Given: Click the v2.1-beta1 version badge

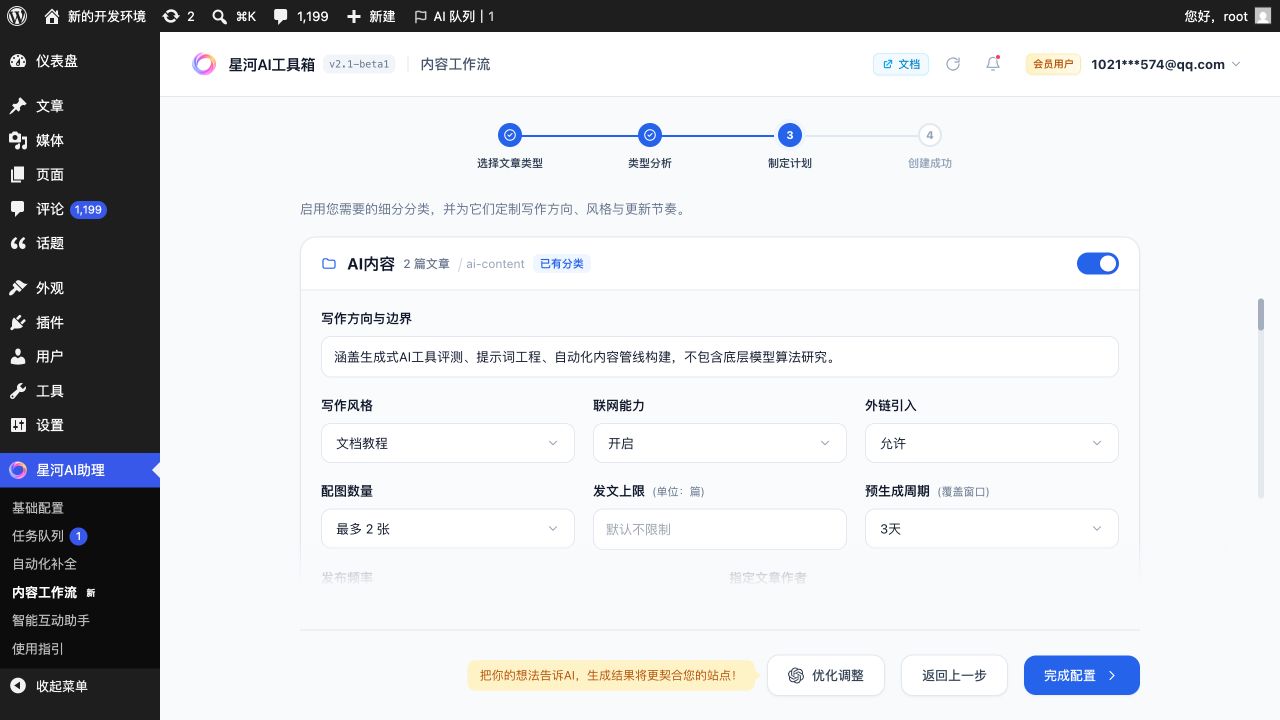Looking at the screenshot, I should pyautogui.click(x=359, y=64).
